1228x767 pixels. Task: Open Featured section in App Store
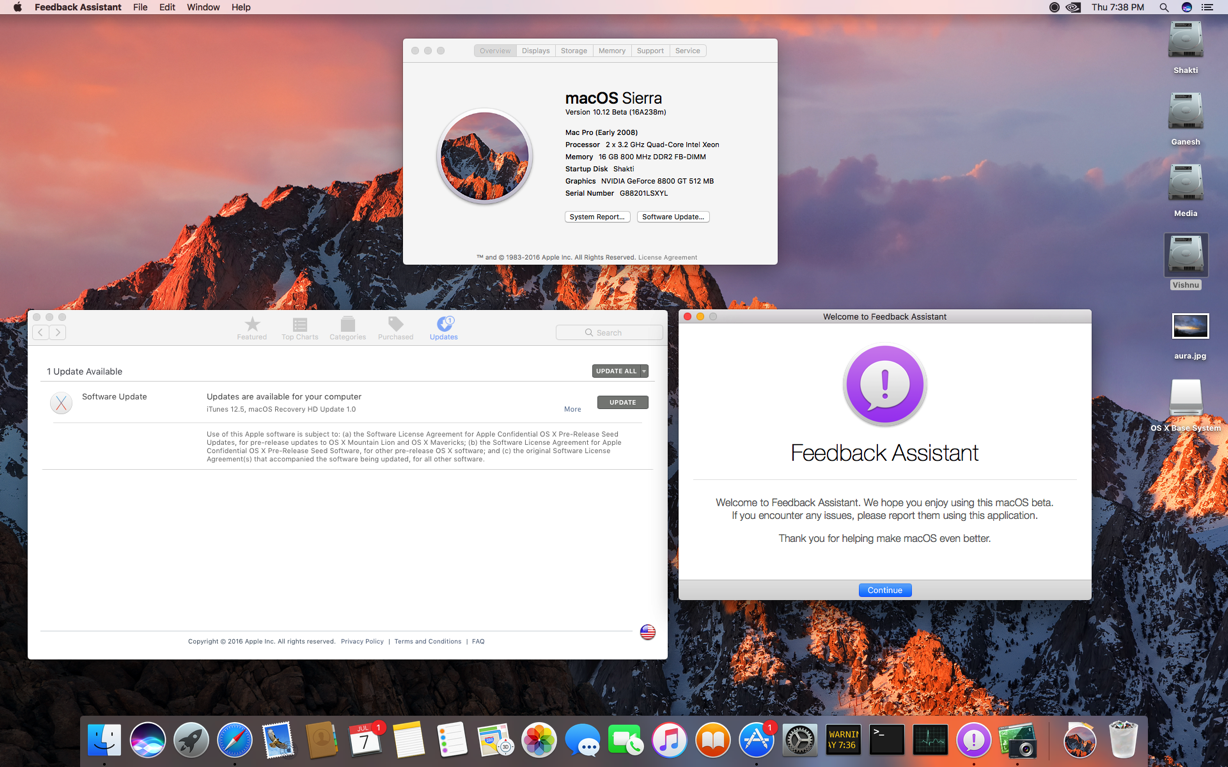click(x=252, y=328)
